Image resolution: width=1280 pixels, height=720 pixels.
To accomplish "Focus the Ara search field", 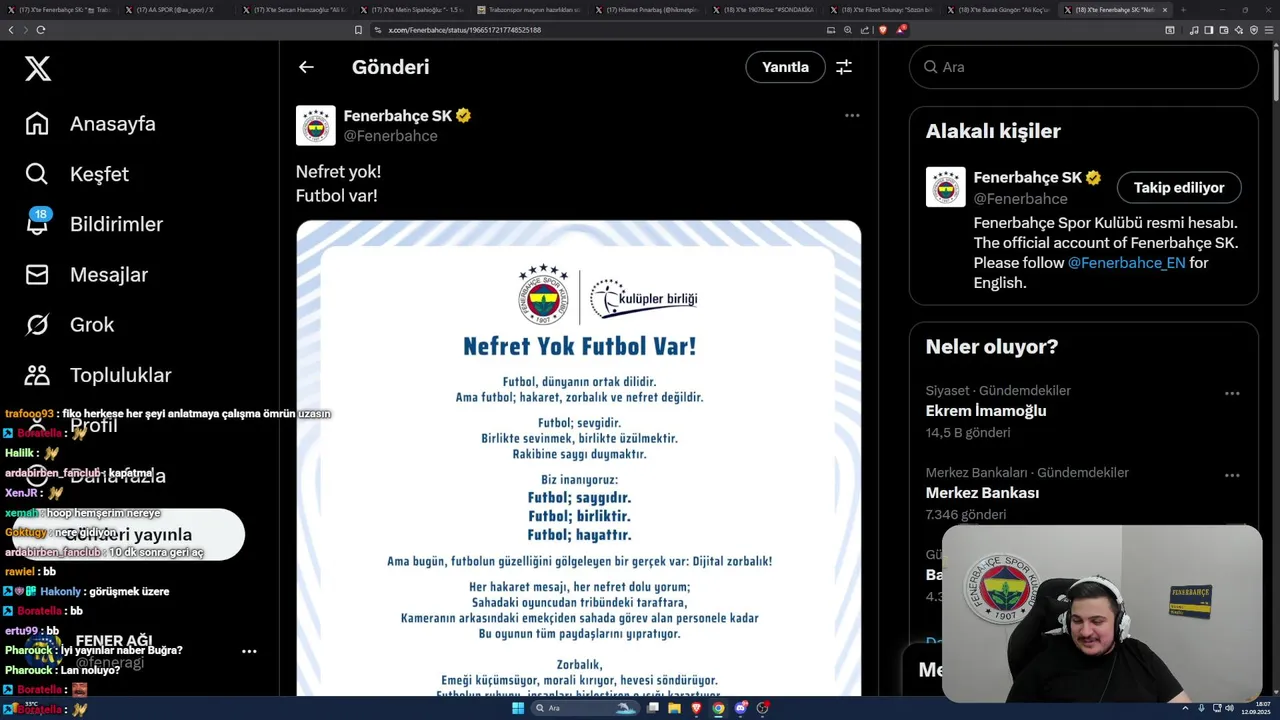I will [1084, 67].
